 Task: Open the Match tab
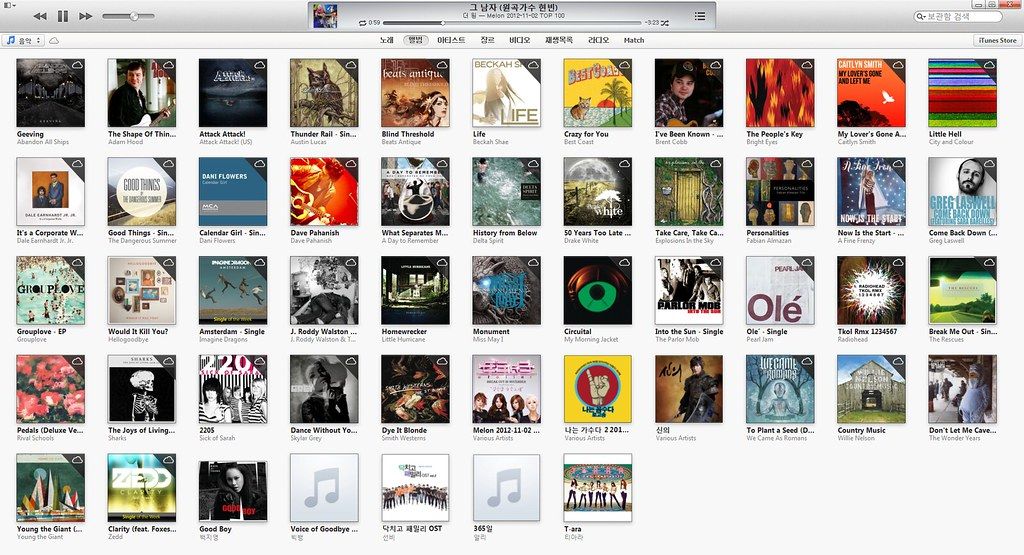coord(633,40)
